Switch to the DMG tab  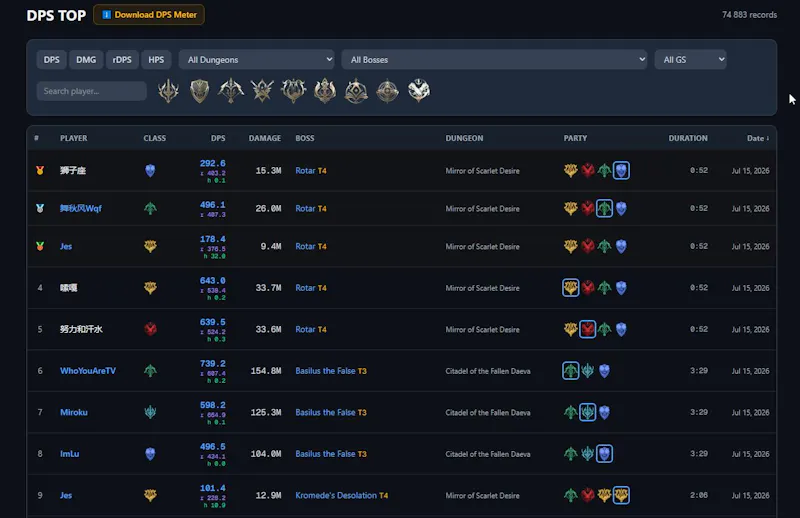86,60
